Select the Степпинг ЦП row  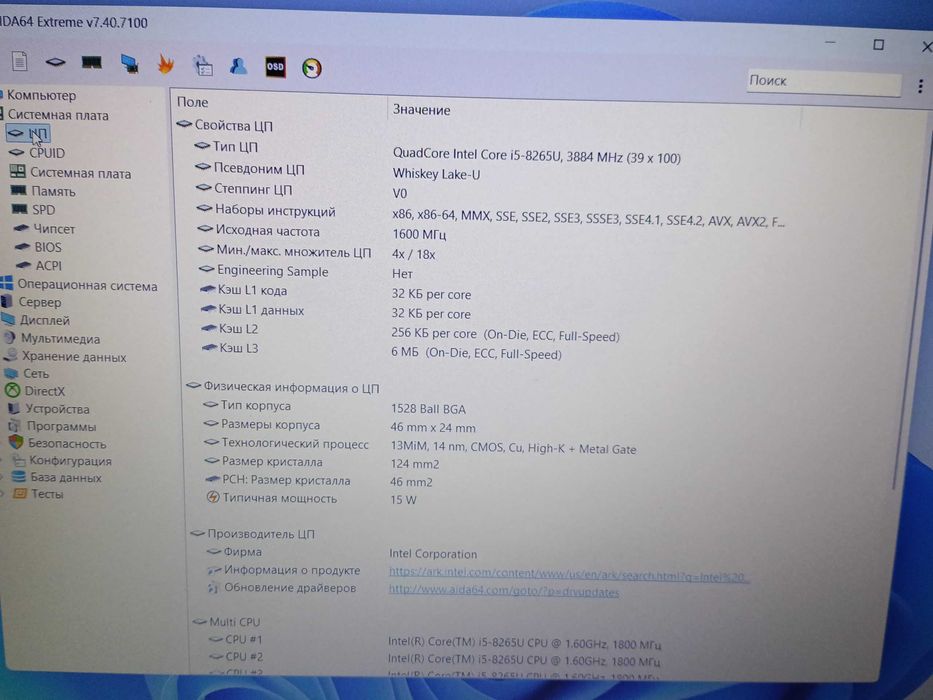point(303,191)
